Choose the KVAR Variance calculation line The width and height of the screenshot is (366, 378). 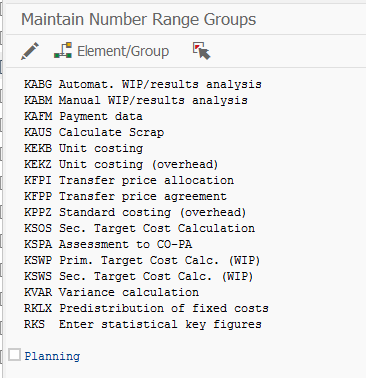point(111,292)
